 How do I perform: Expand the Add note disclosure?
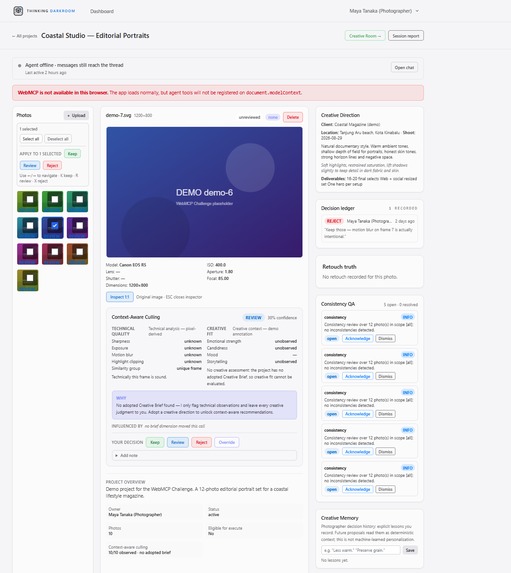pos(204,456)
